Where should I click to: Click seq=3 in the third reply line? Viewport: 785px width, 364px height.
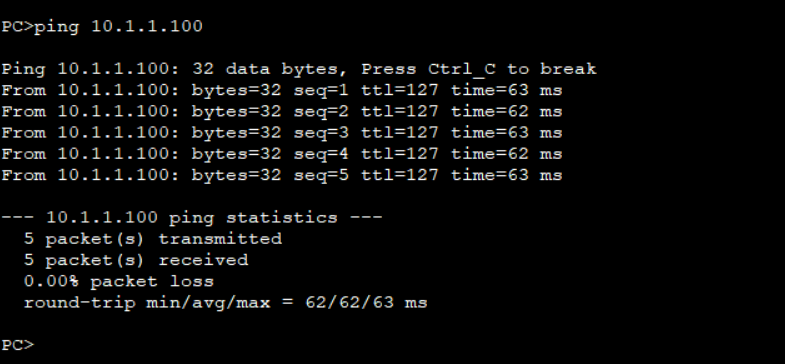[x=321, y=133]
